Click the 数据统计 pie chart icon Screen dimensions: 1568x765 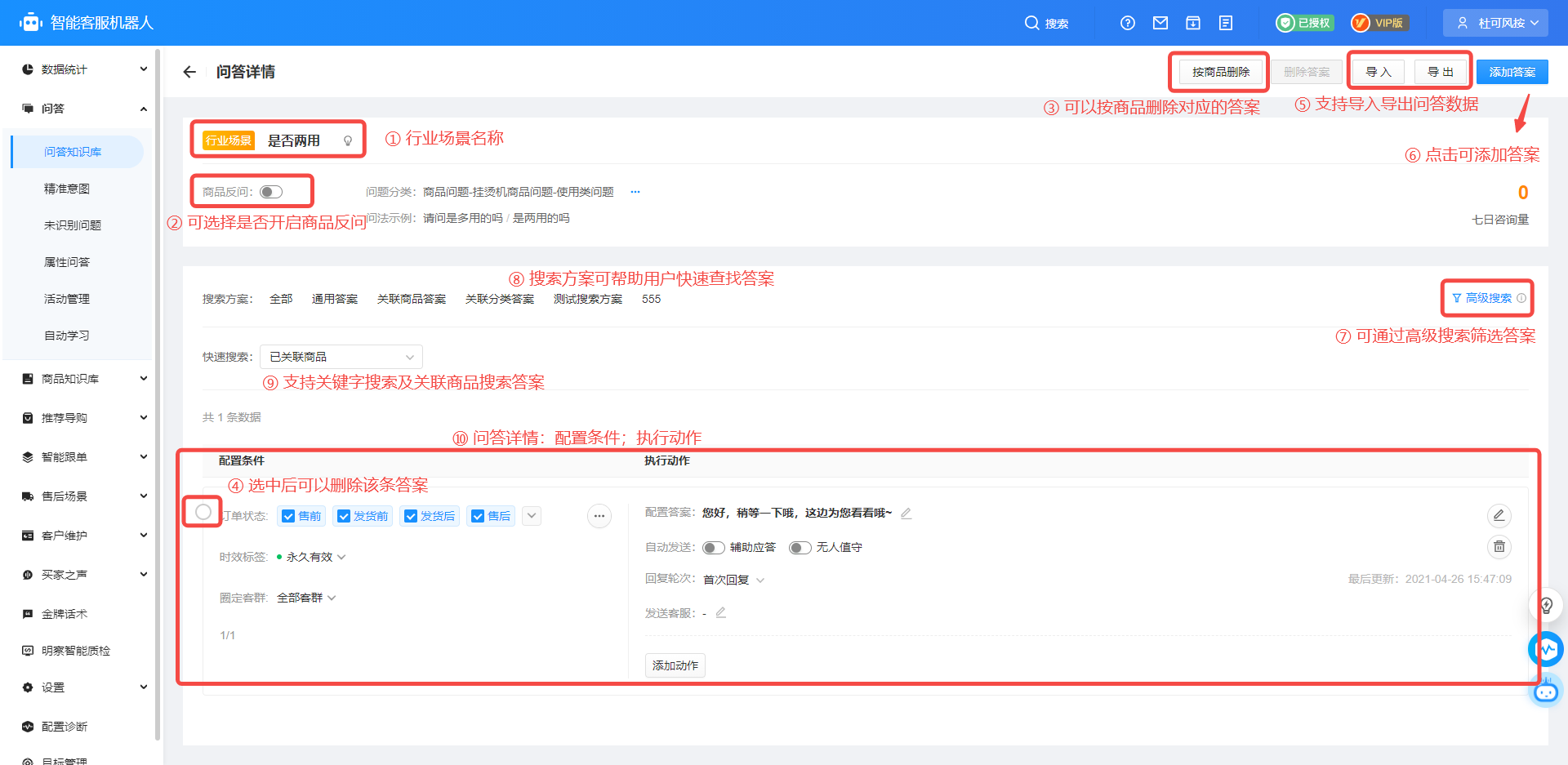[28, 69]
